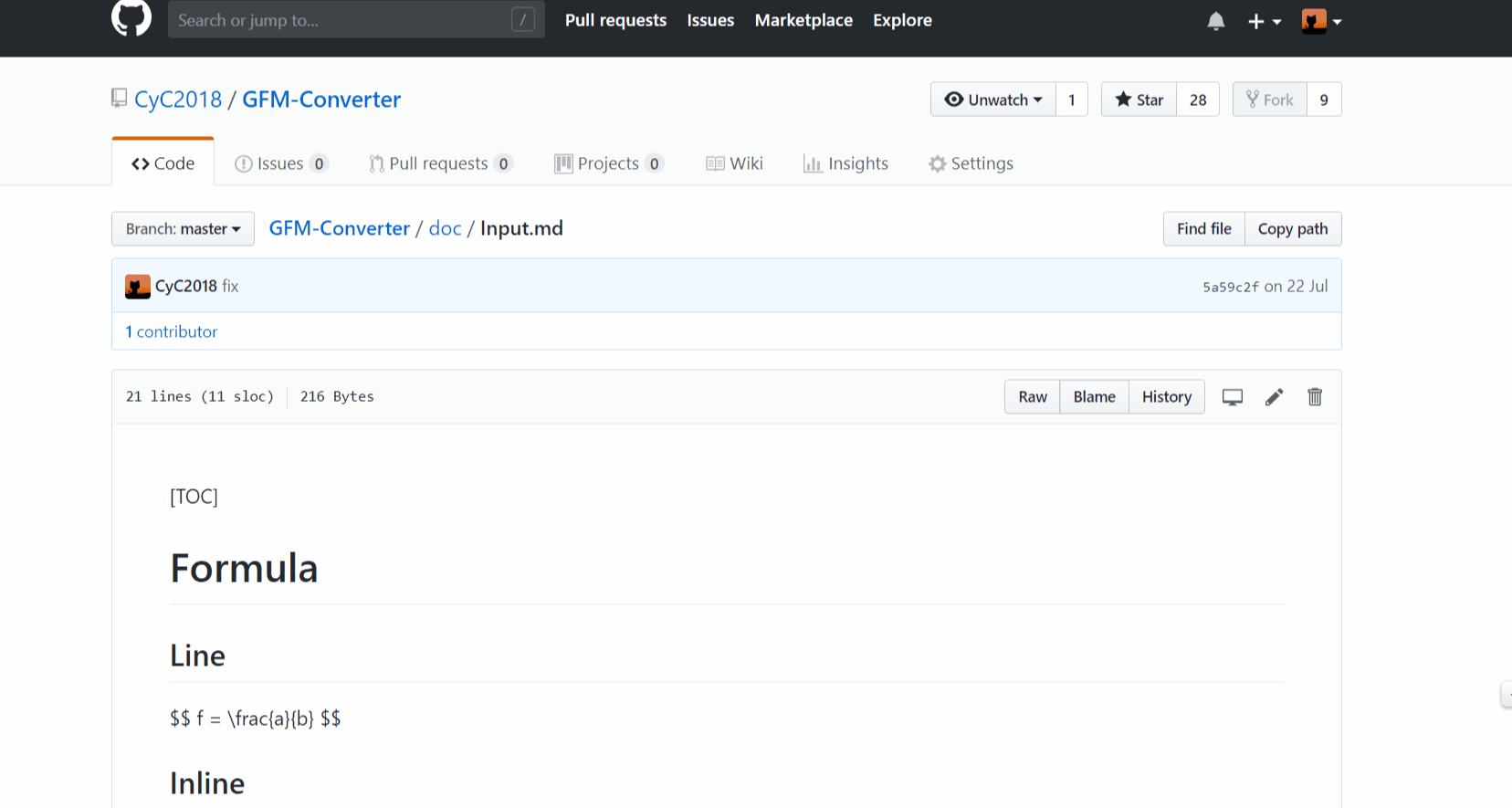Switch to the Projects tab
Screen dimensions: 1512x808
pyautogui.click(x=608, y=163)
